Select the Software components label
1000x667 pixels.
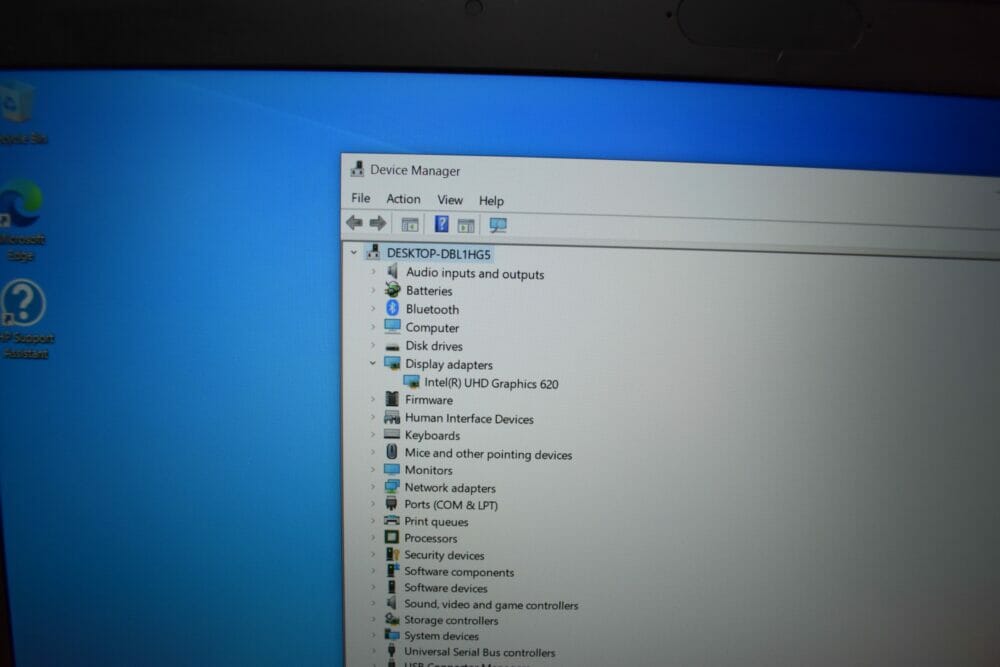point(459,572)
